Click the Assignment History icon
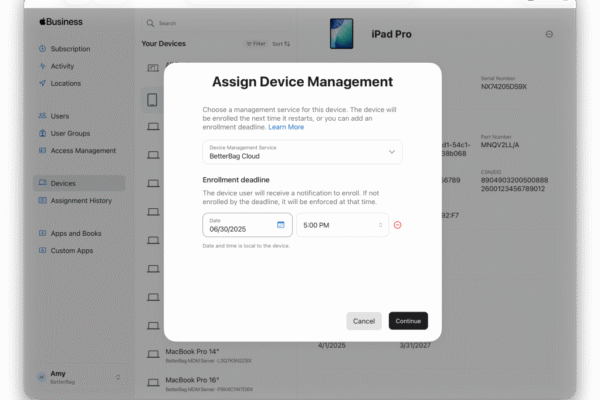Viewport: 600px width, 400px height. pos(42,201)
